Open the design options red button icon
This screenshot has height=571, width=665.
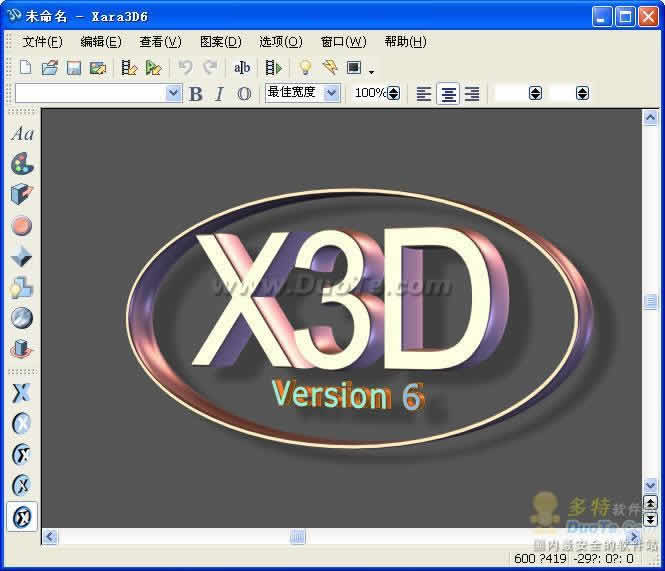22,225
